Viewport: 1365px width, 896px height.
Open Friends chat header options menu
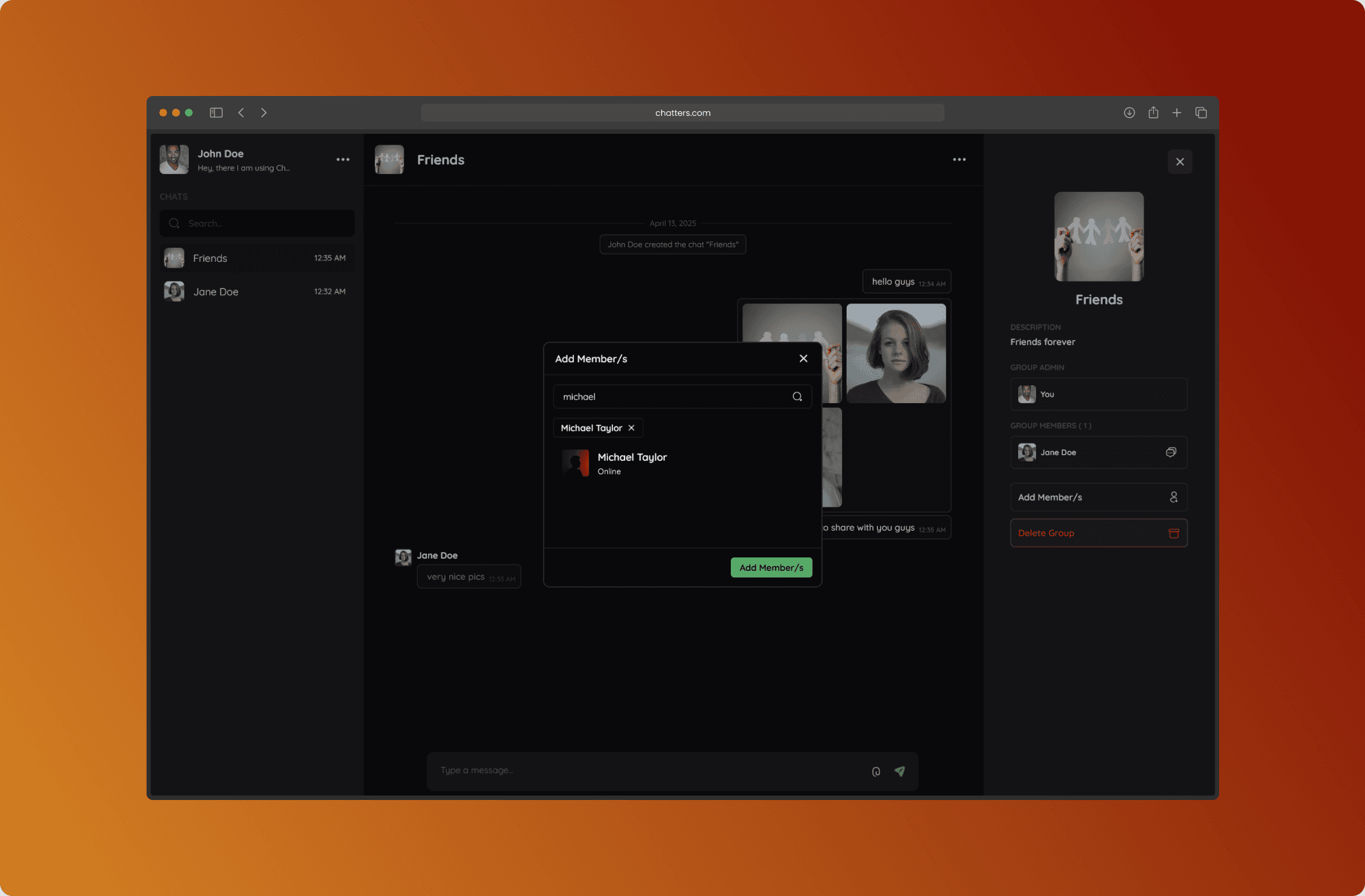959,159
